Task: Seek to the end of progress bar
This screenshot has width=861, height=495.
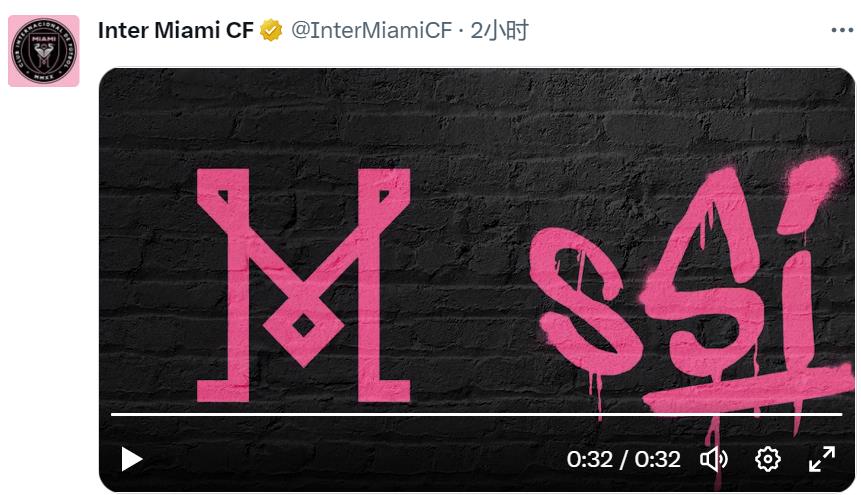Action: 841,414
